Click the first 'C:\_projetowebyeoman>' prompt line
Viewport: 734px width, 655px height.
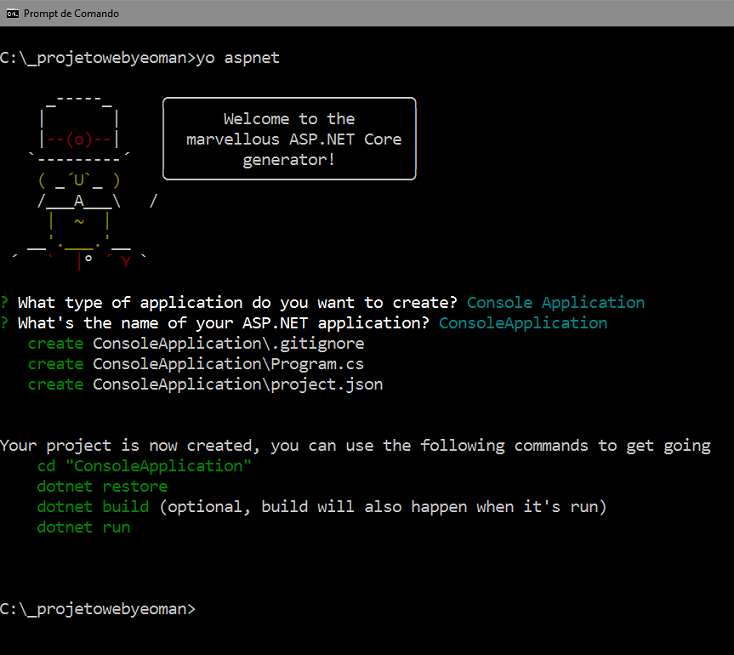(97, 58)
